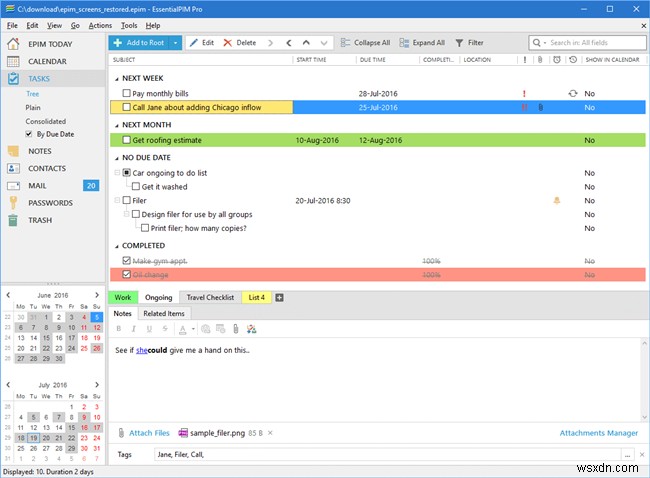
Task: Click the paperclip attach icon in notes toolbar
Action: pyautogui.click(x=235, y=329)
